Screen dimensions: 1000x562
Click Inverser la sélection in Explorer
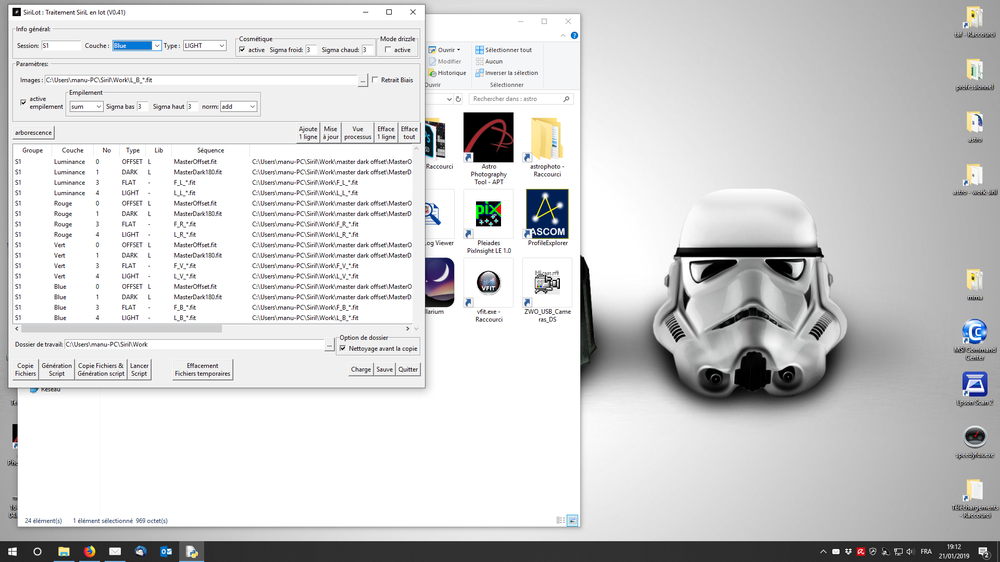pos(506,73)
